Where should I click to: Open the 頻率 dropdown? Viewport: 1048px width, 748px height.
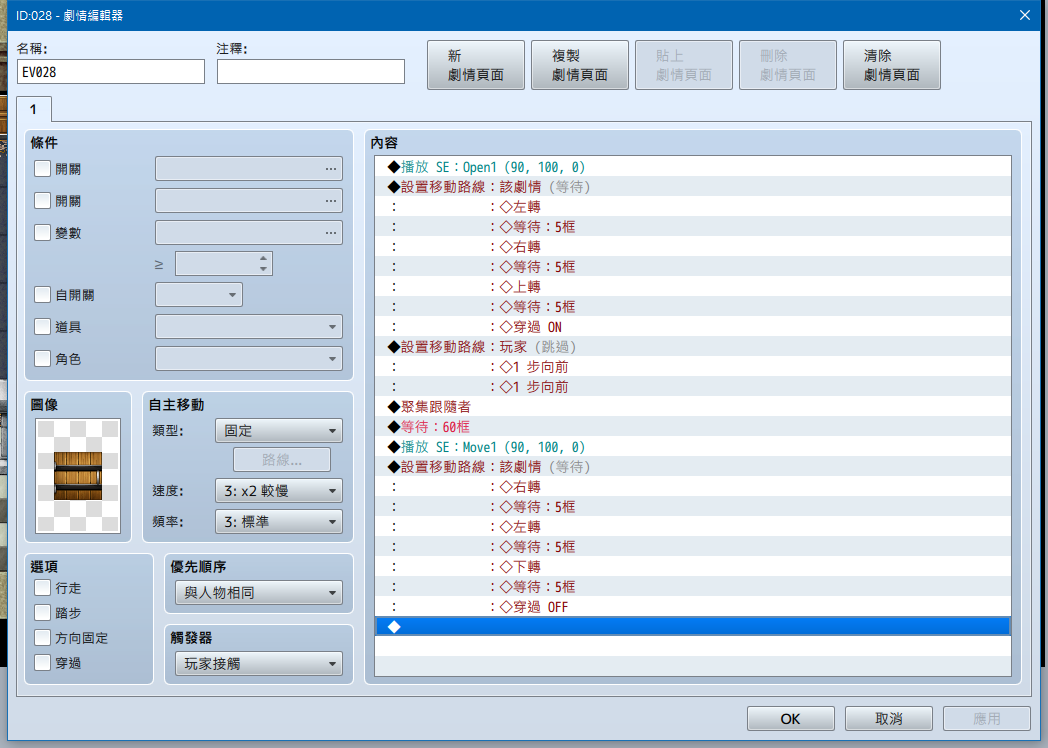click(279, 522)
